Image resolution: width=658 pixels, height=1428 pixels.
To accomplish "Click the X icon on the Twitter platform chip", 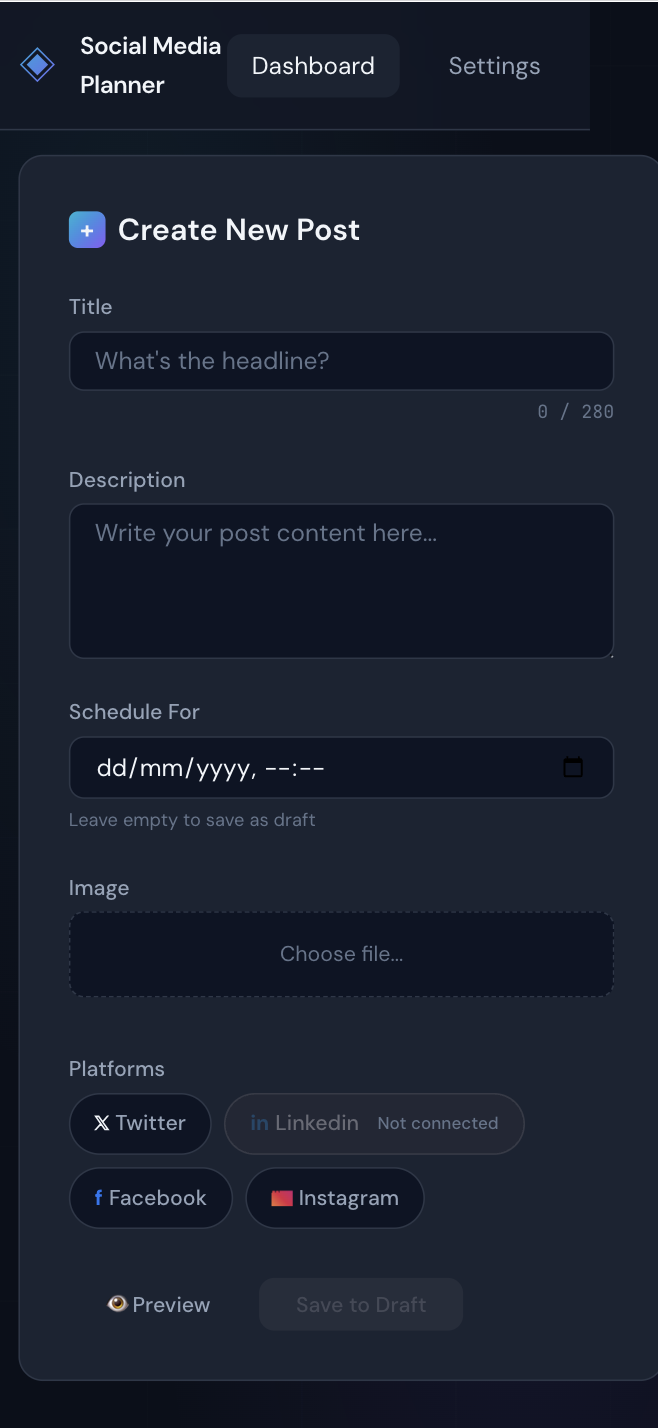I will pos(101,1123).
